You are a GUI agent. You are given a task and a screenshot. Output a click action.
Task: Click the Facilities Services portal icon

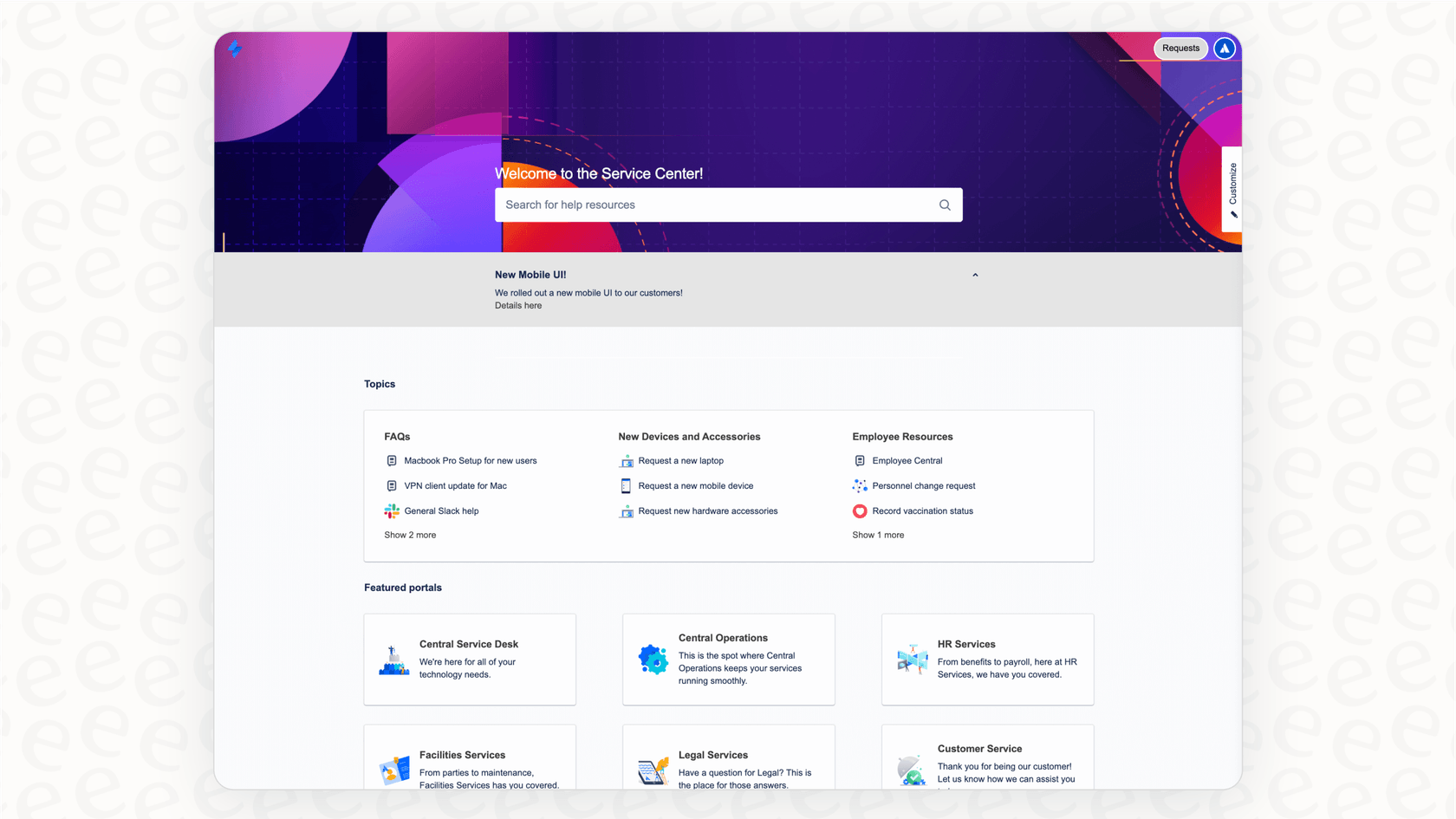(394, 770)
